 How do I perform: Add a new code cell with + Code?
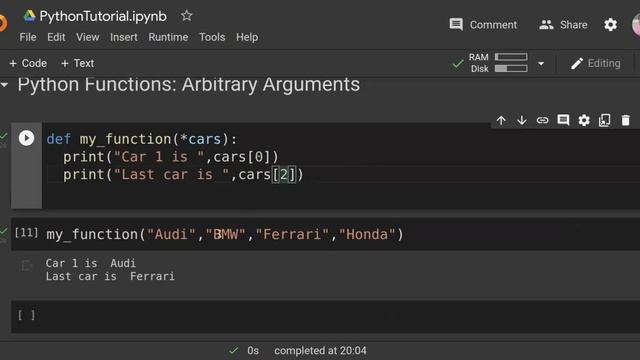(28, 63)
